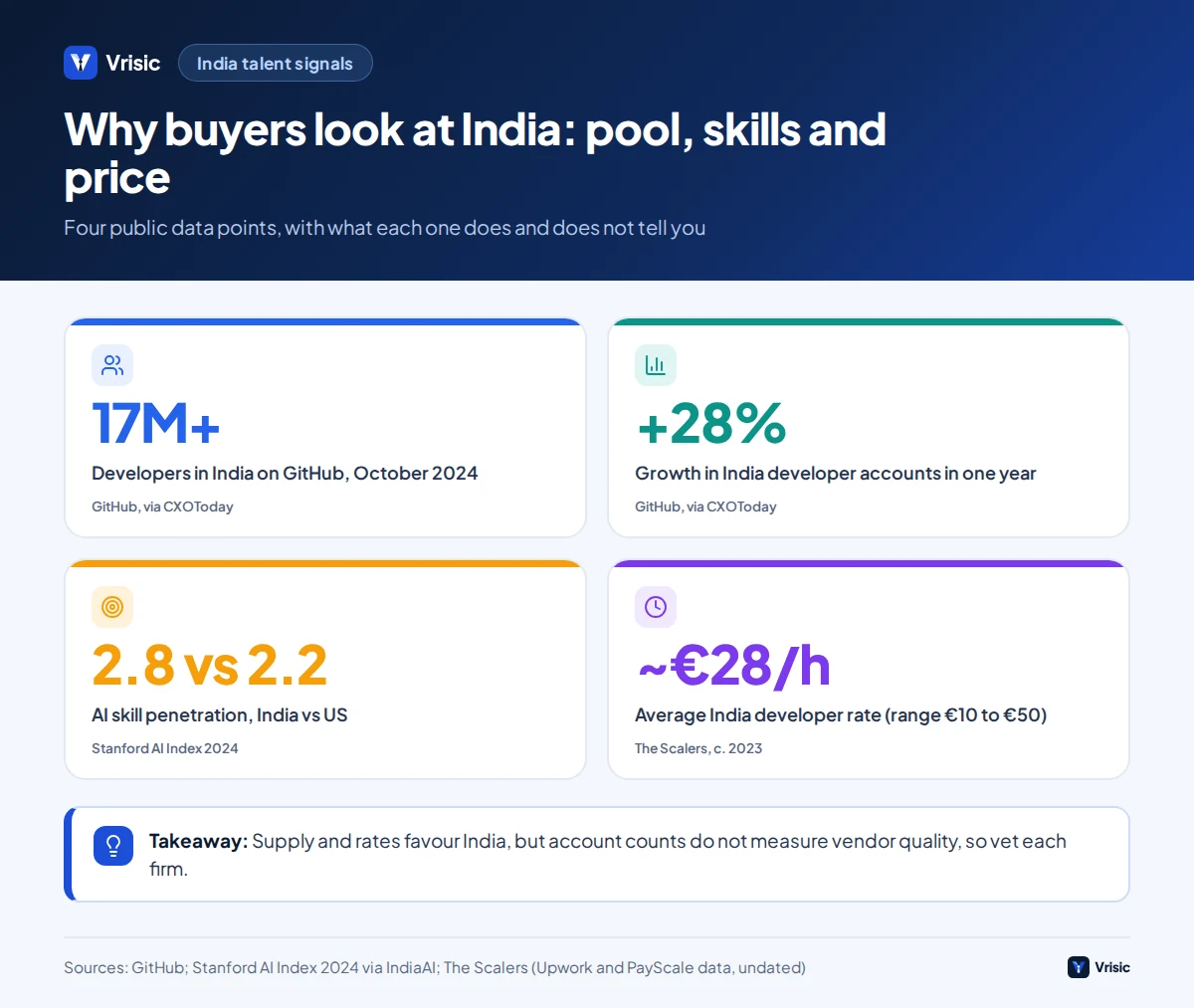Click the Takeaway summary text

pyautogui.click(x=608, y=855)
